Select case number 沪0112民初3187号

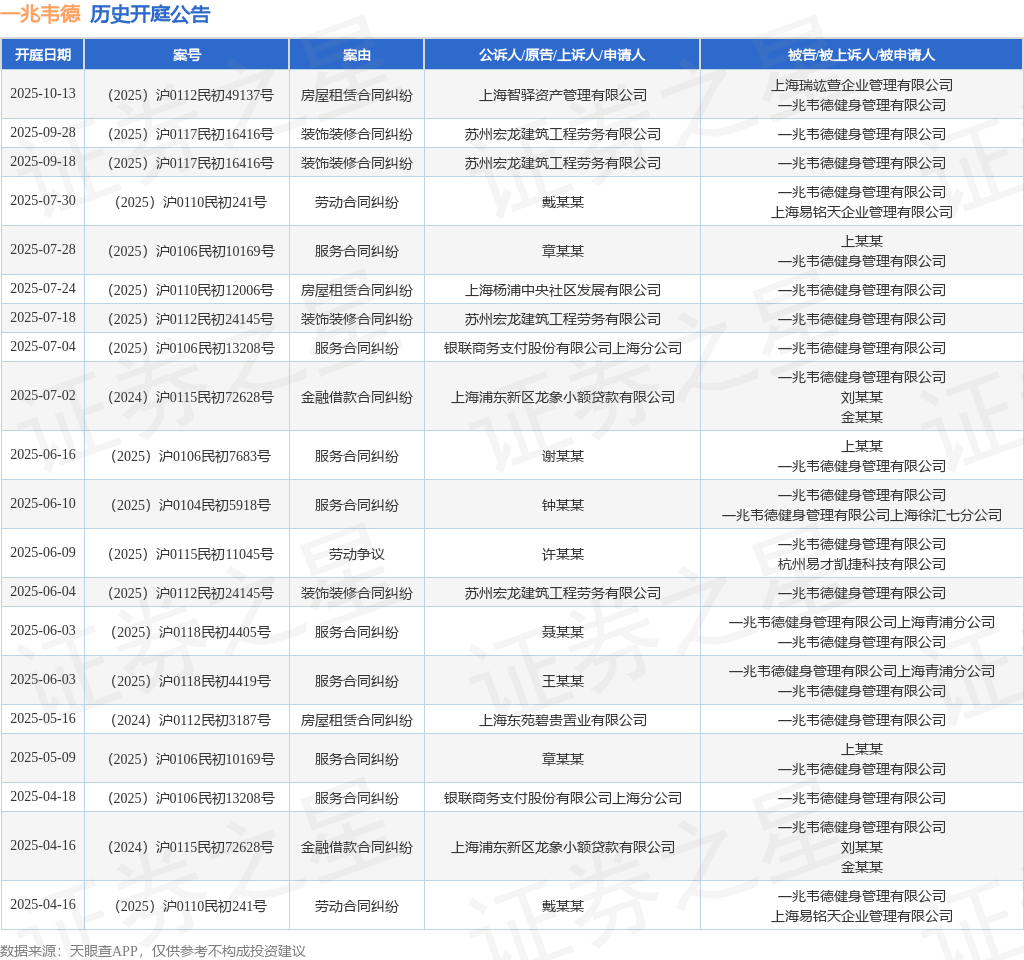pyautogui.click(x=191, y=720)
